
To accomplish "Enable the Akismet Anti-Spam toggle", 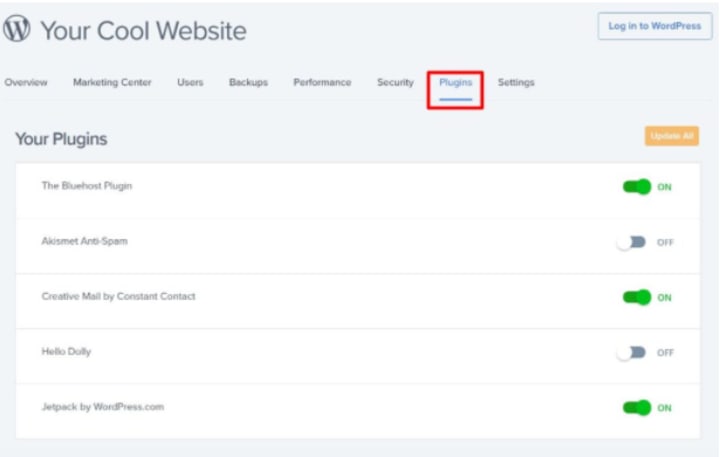I will click(631, 242).
